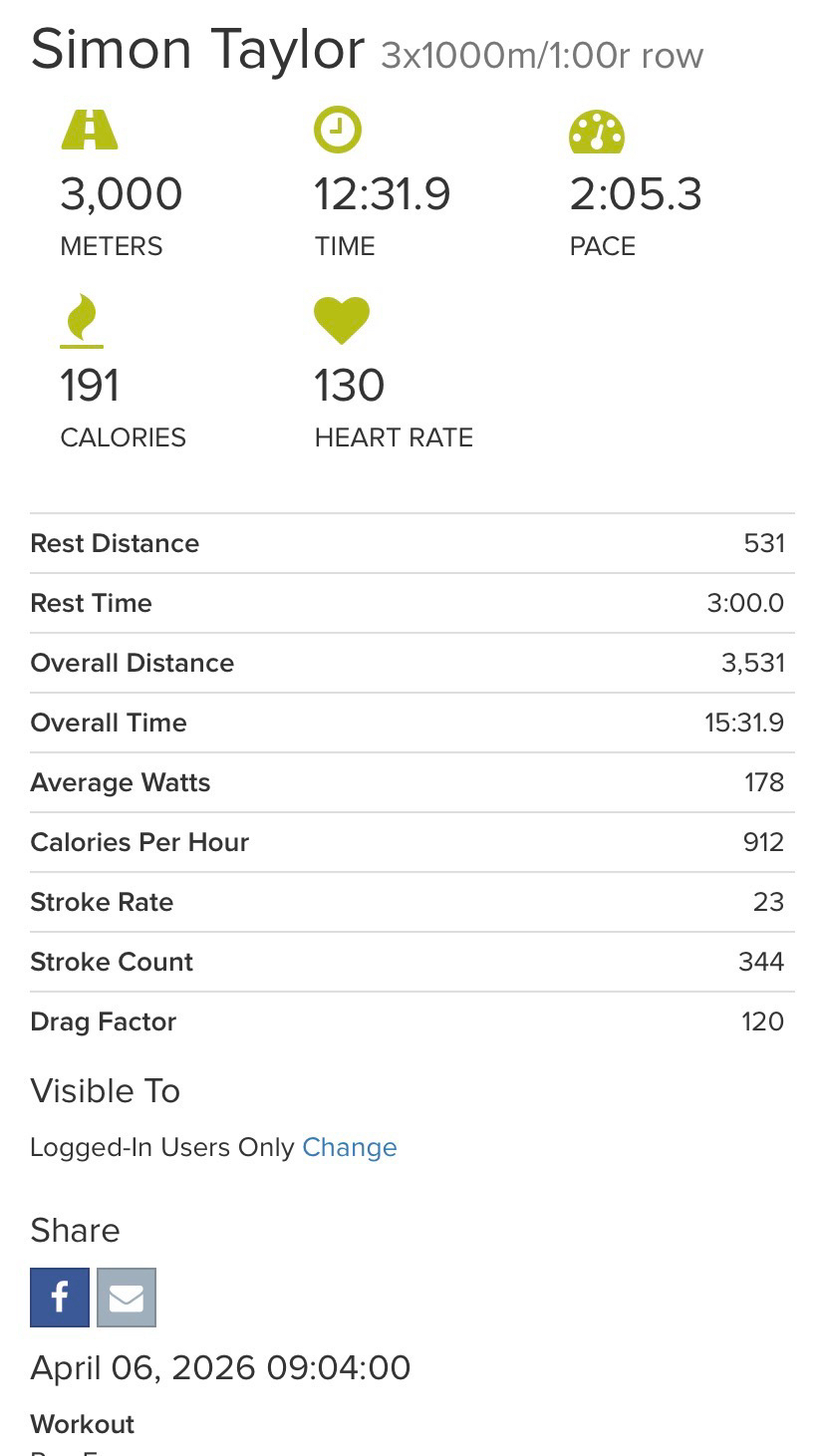This screenshot has height=1456, width=825.
Task: Select the Calories Per Hour row
Action: pyautogui.click(x=412, y=842)
